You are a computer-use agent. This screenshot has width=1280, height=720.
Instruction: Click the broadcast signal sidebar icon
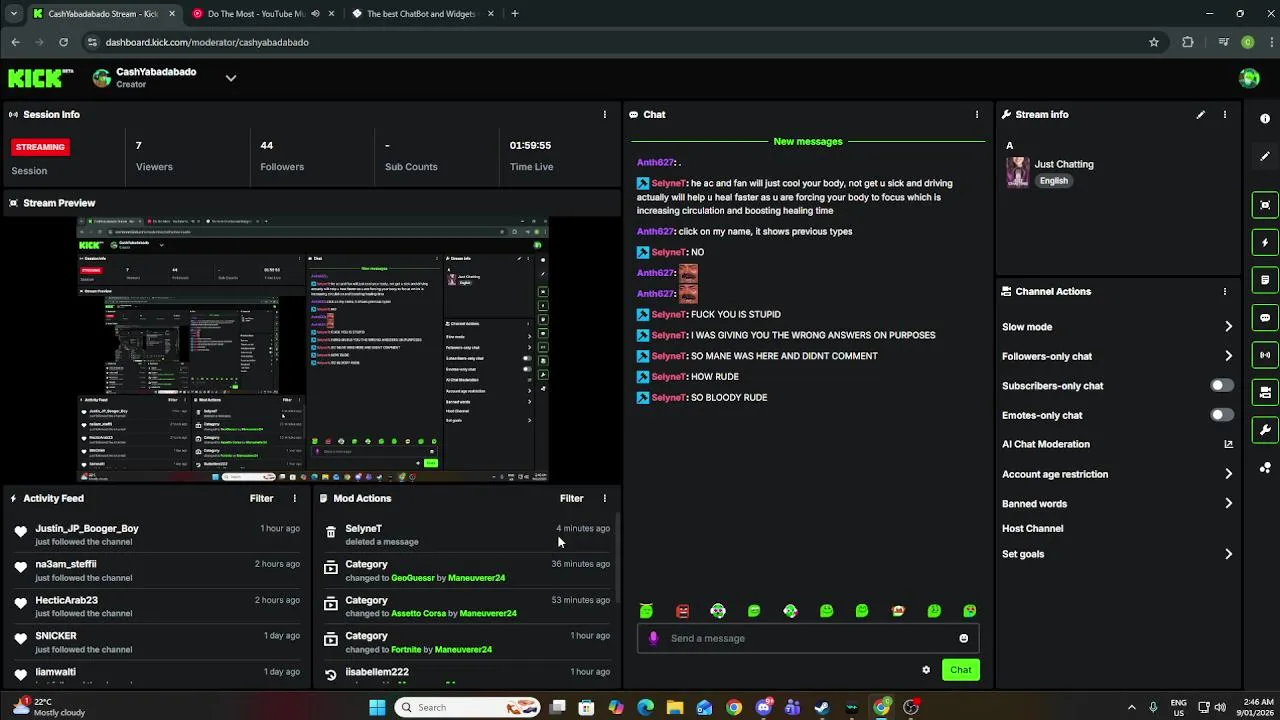point(1265,355)
